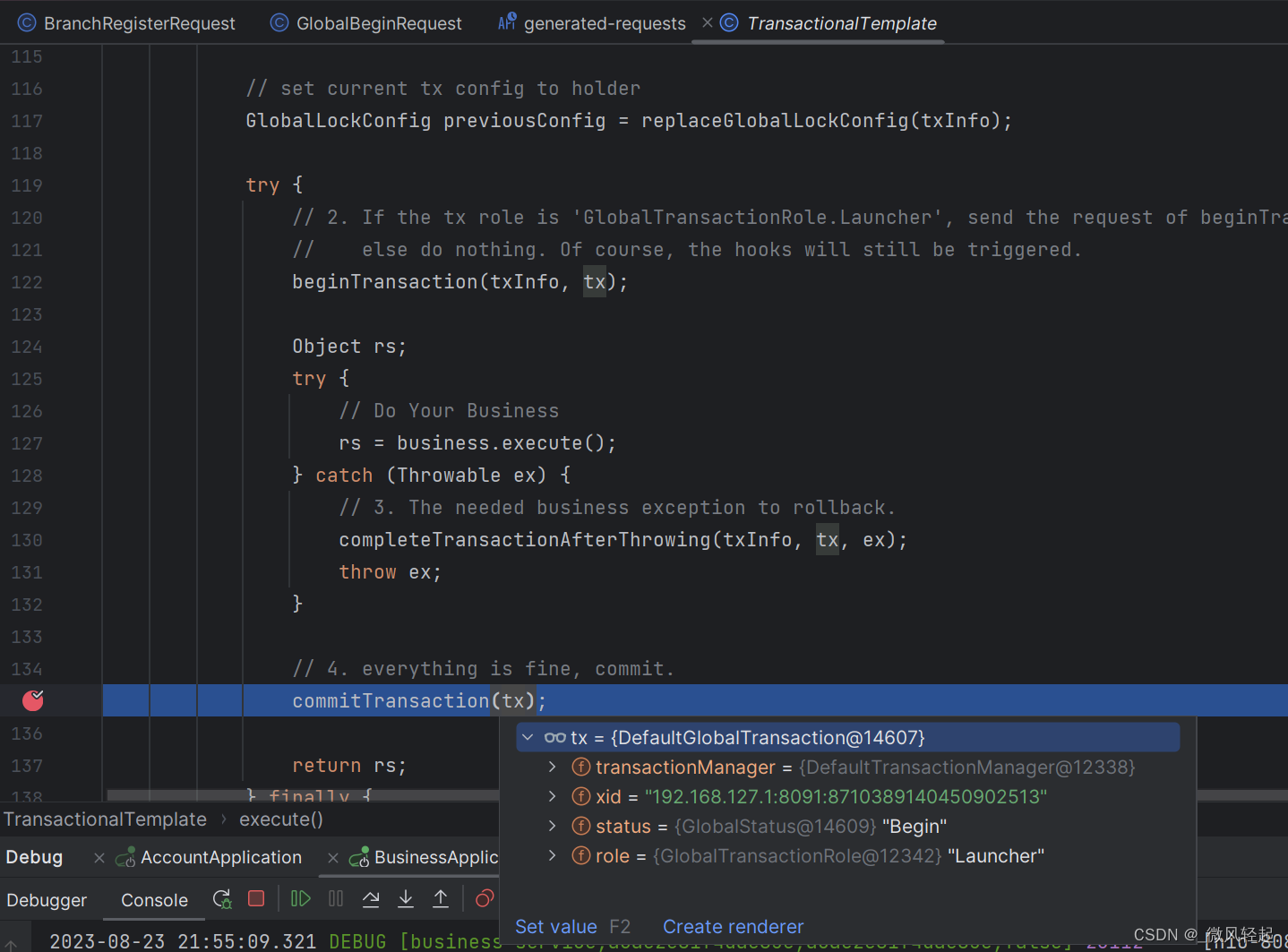Toggle the breakpoint on commitTransaction line
1288x952 pixels.
pos(33,699)
